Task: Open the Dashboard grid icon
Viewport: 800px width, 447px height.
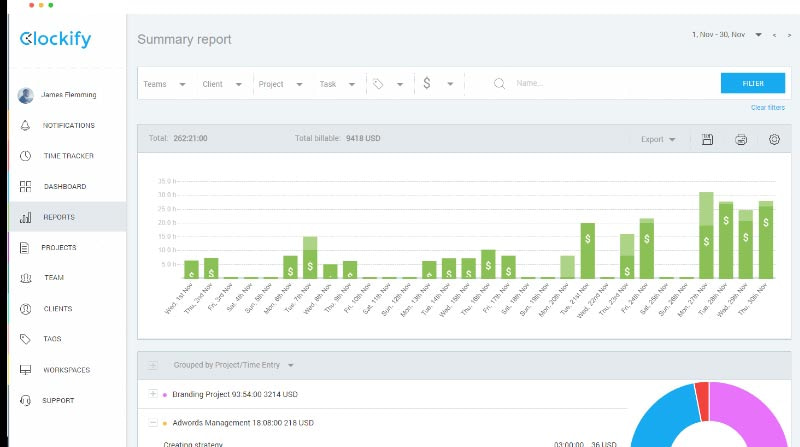Action: pyautogui.click(x=25, y=186)
